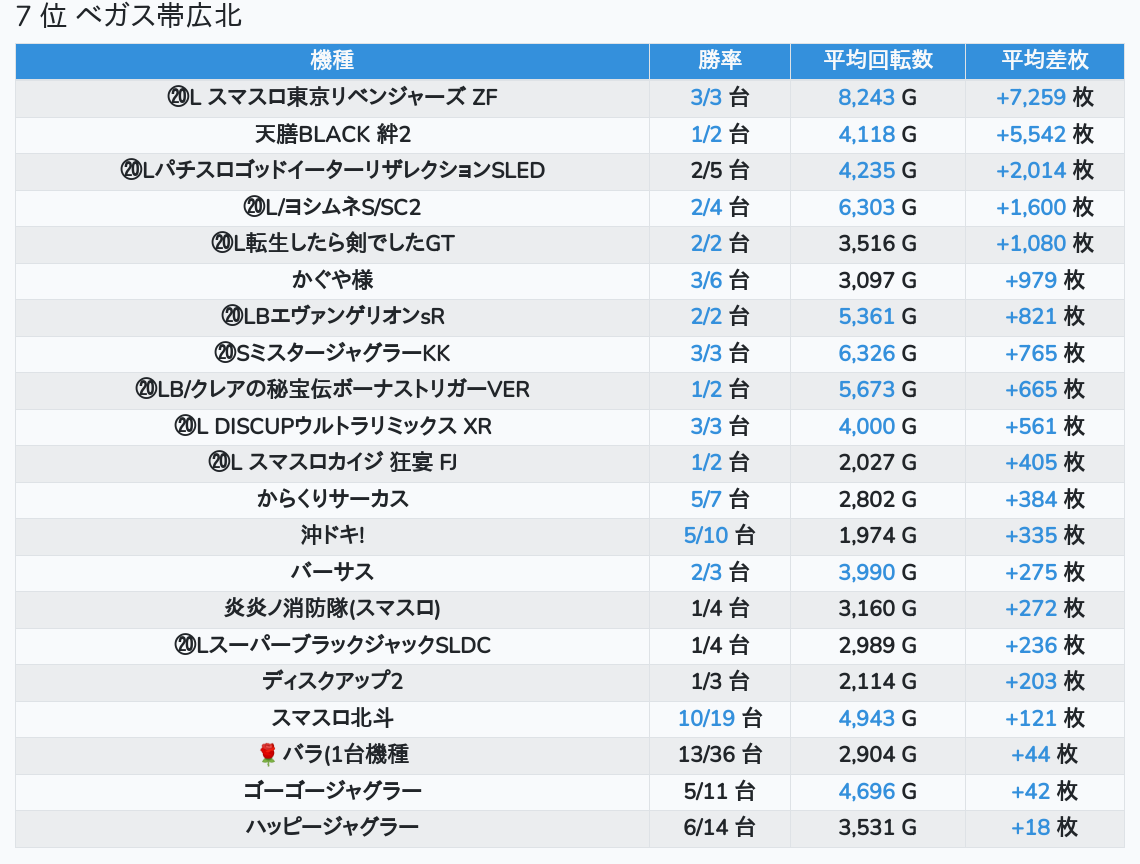Click the 機種 column header
This screenshot has width=1140, height=864.
(332, 60)
